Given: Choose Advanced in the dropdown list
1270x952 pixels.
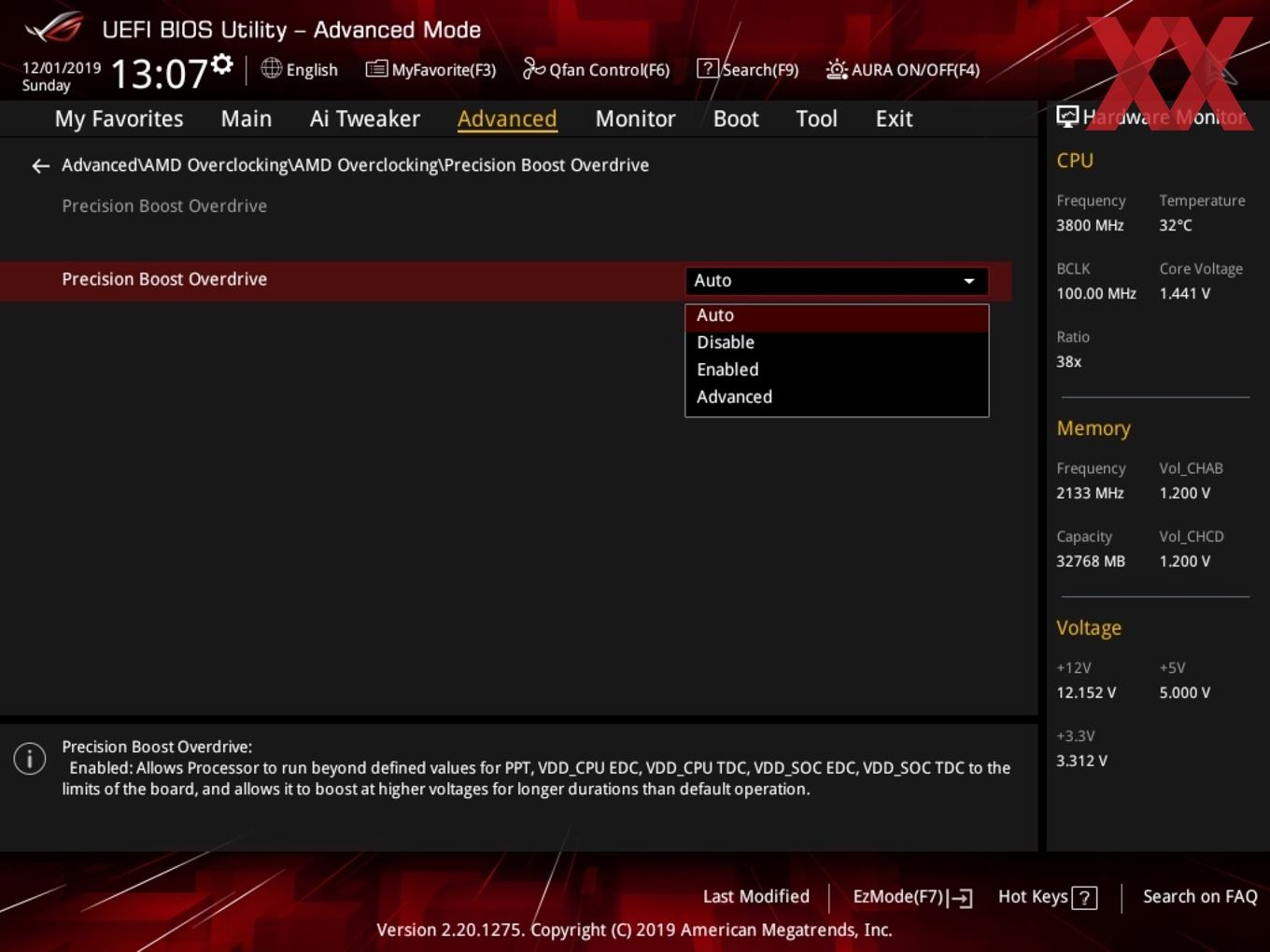Looking at the screenshot, I should (x=837, y=397).
